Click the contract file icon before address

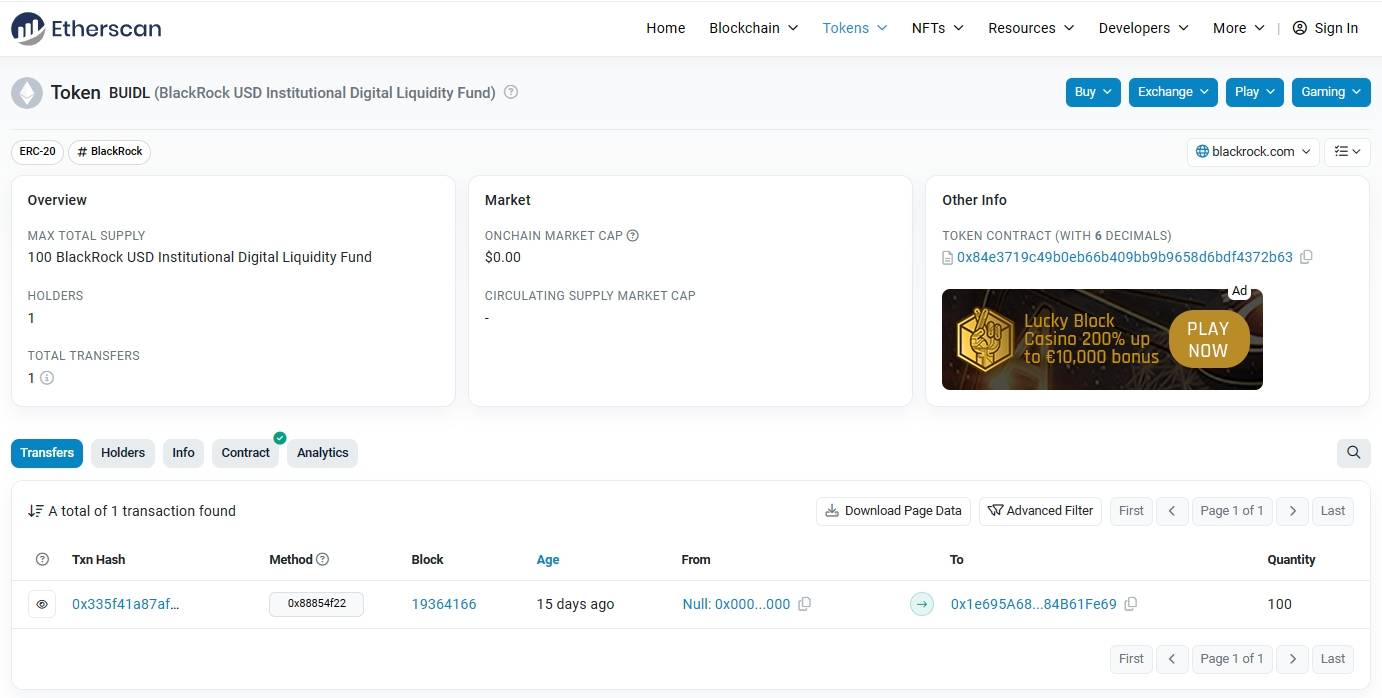click(948, 258)
